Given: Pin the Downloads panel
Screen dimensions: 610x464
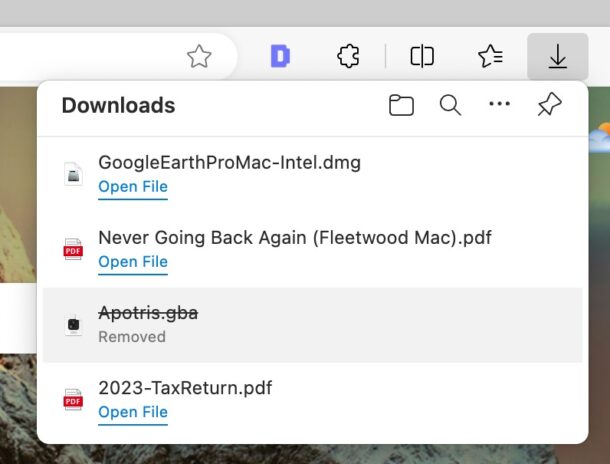Looking at the screenshot, I should [549, 105].
